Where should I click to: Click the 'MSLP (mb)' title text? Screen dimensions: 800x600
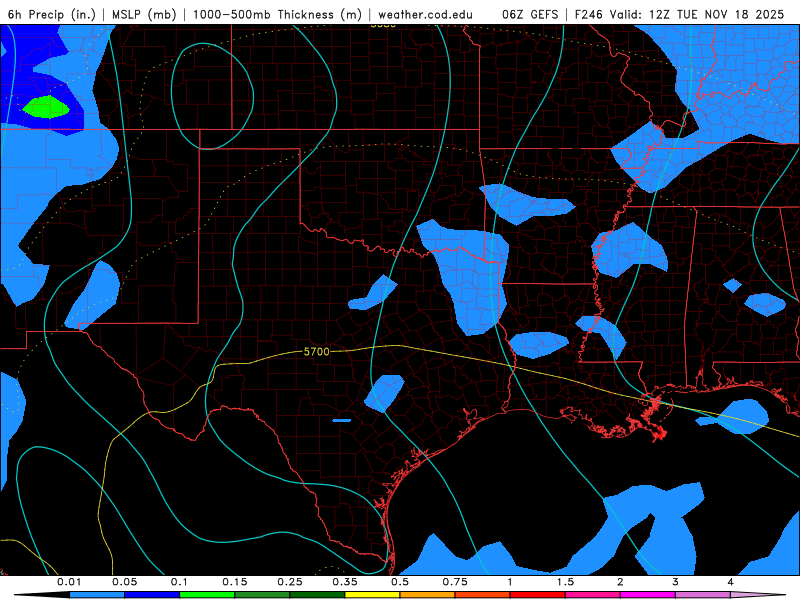pos(144,14)
